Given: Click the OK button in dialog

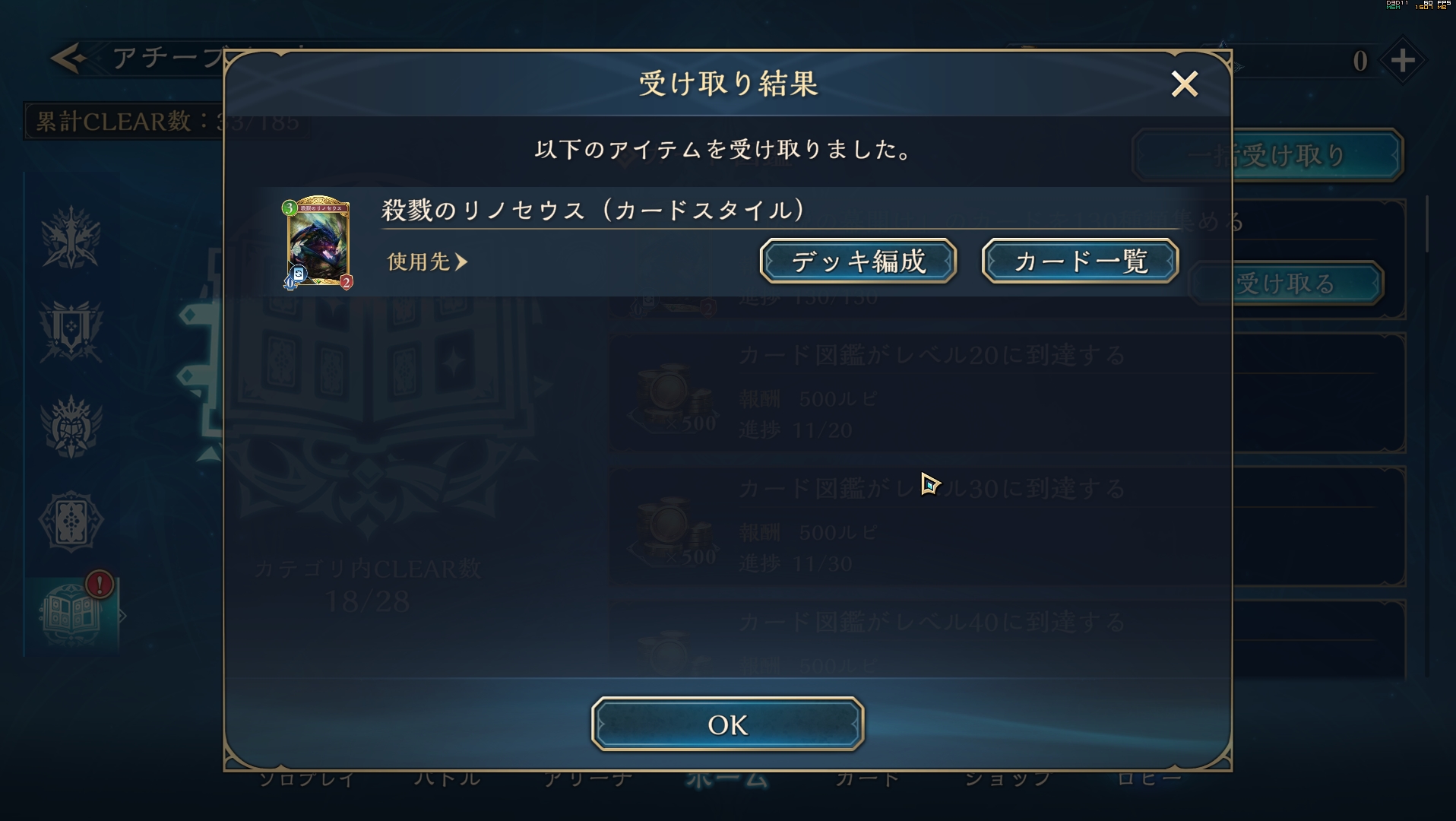Looking at the screenshot, I should (727, 724).
